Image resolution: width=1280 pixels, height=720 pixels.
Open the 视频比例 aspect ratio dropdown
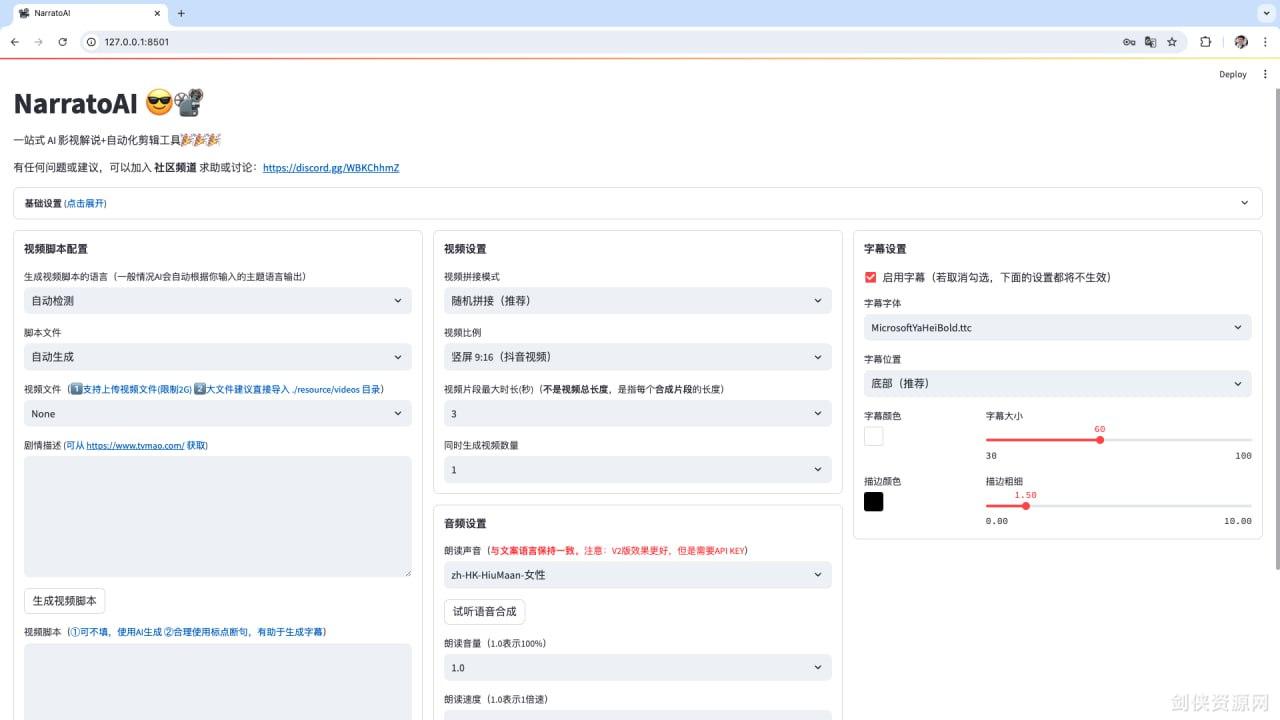636,356
